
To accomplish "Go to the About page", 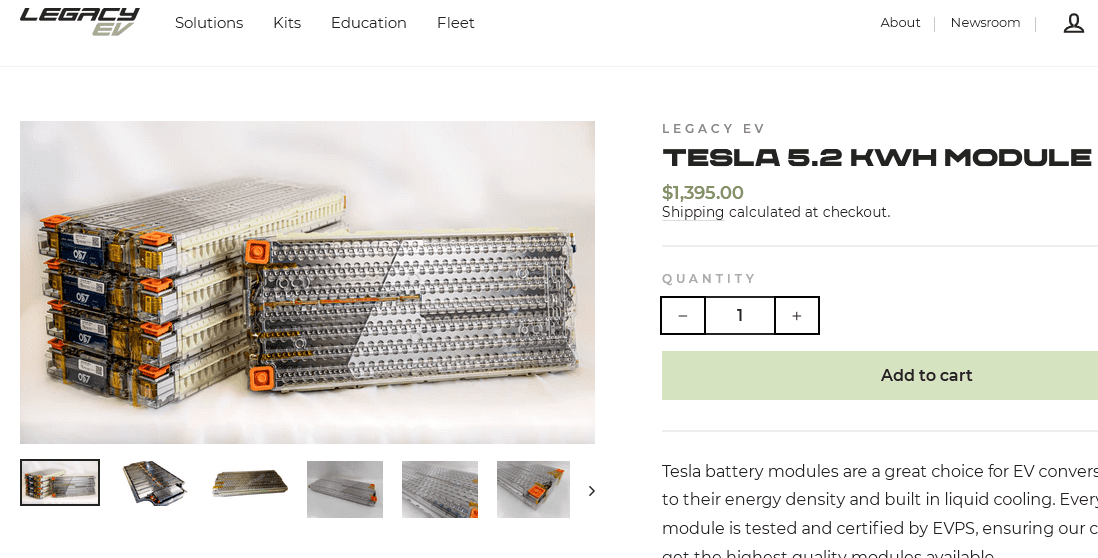I will [900, 23].
